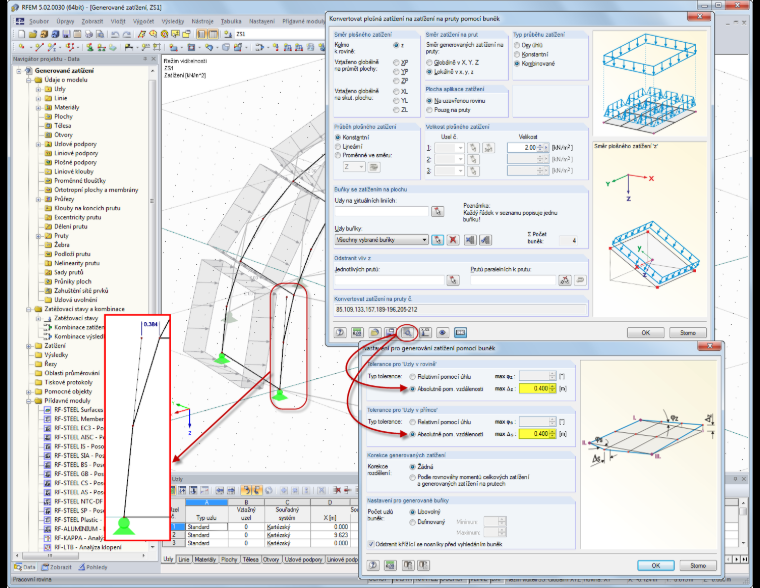This screenshot has width=760, height=588.
Task: Open the Nástroje menu
Action: point(202,21)
